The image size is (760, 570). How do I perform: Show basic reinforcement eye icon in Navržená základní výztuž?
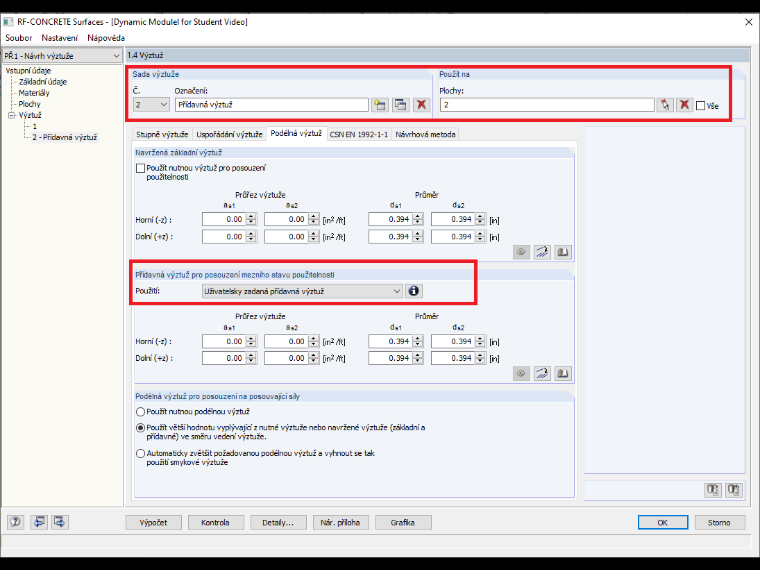click(521, 252)
